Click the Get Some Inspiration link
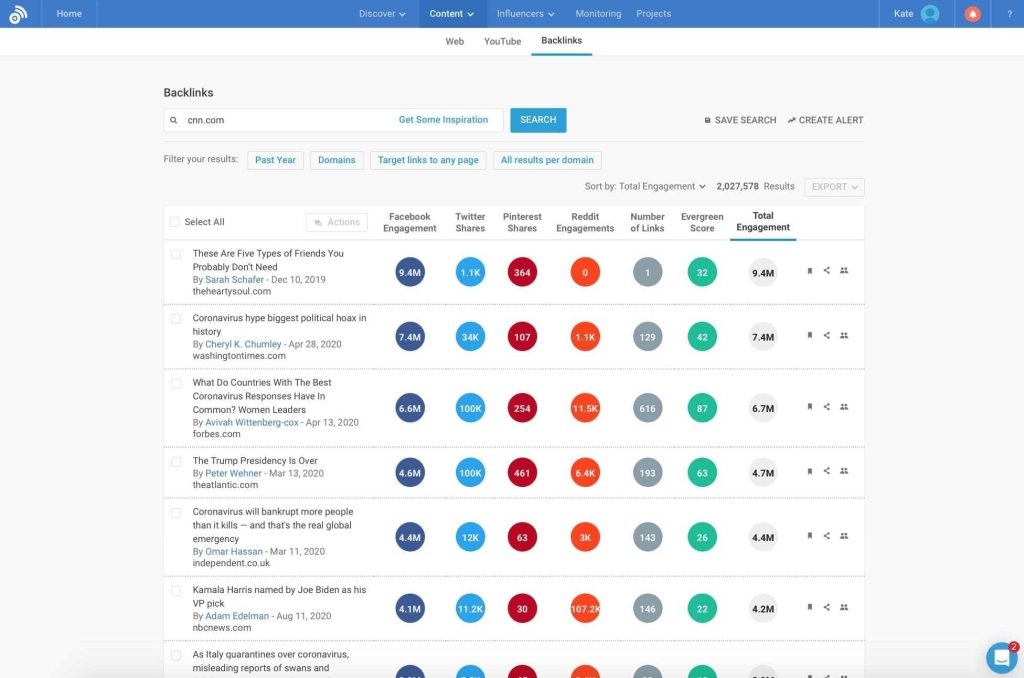The height and width of the screenshot is (678, 1024). coord(443,119)
